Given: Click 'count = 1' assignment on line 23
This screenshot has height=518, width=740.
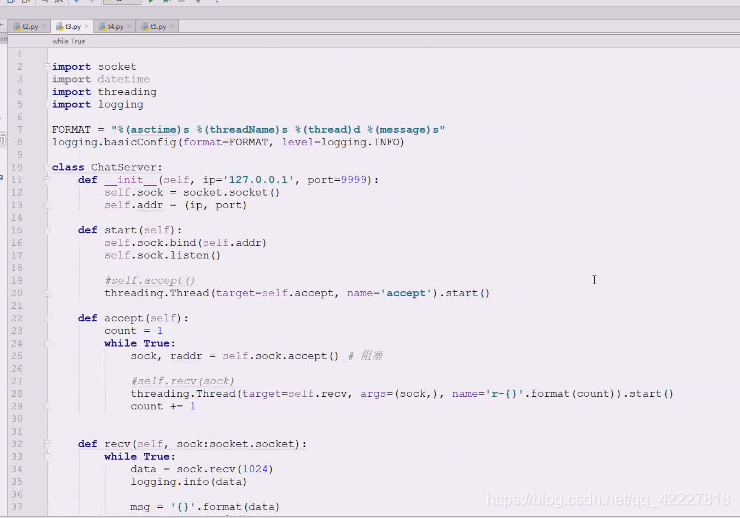Looking at the screenshot, I should click(134, 331).
